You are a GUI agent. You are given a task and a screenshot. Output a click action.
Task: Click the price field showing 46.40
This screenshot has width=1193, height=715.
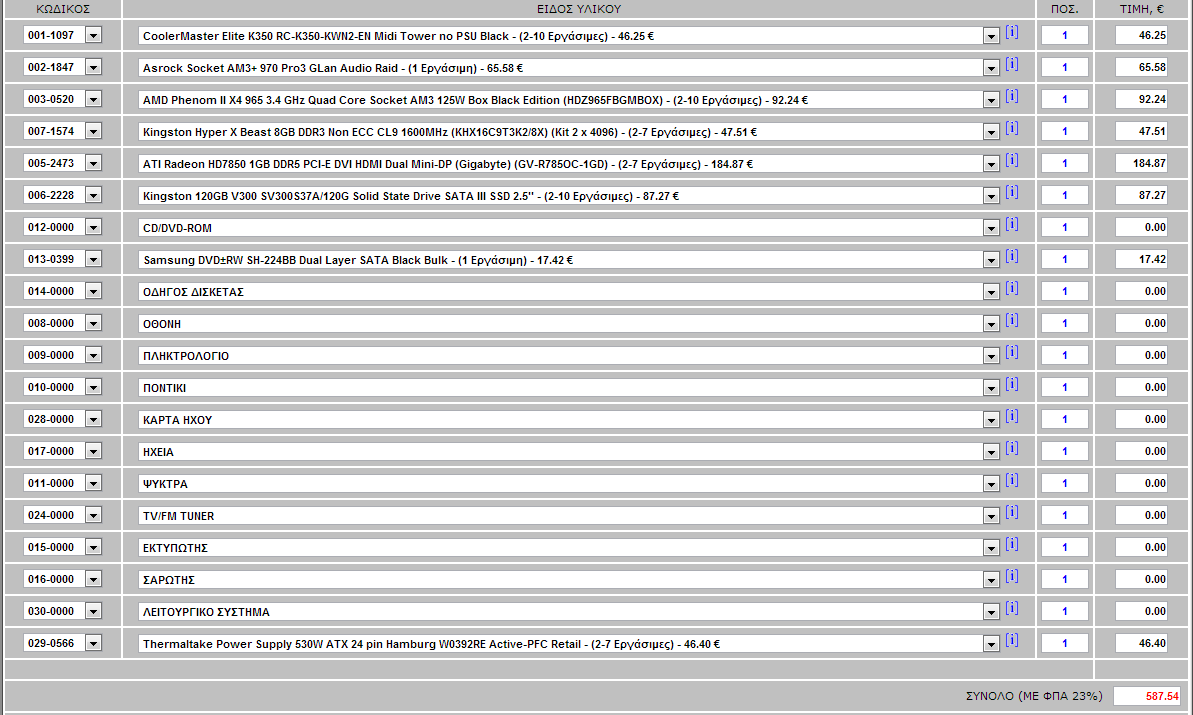1141,643
